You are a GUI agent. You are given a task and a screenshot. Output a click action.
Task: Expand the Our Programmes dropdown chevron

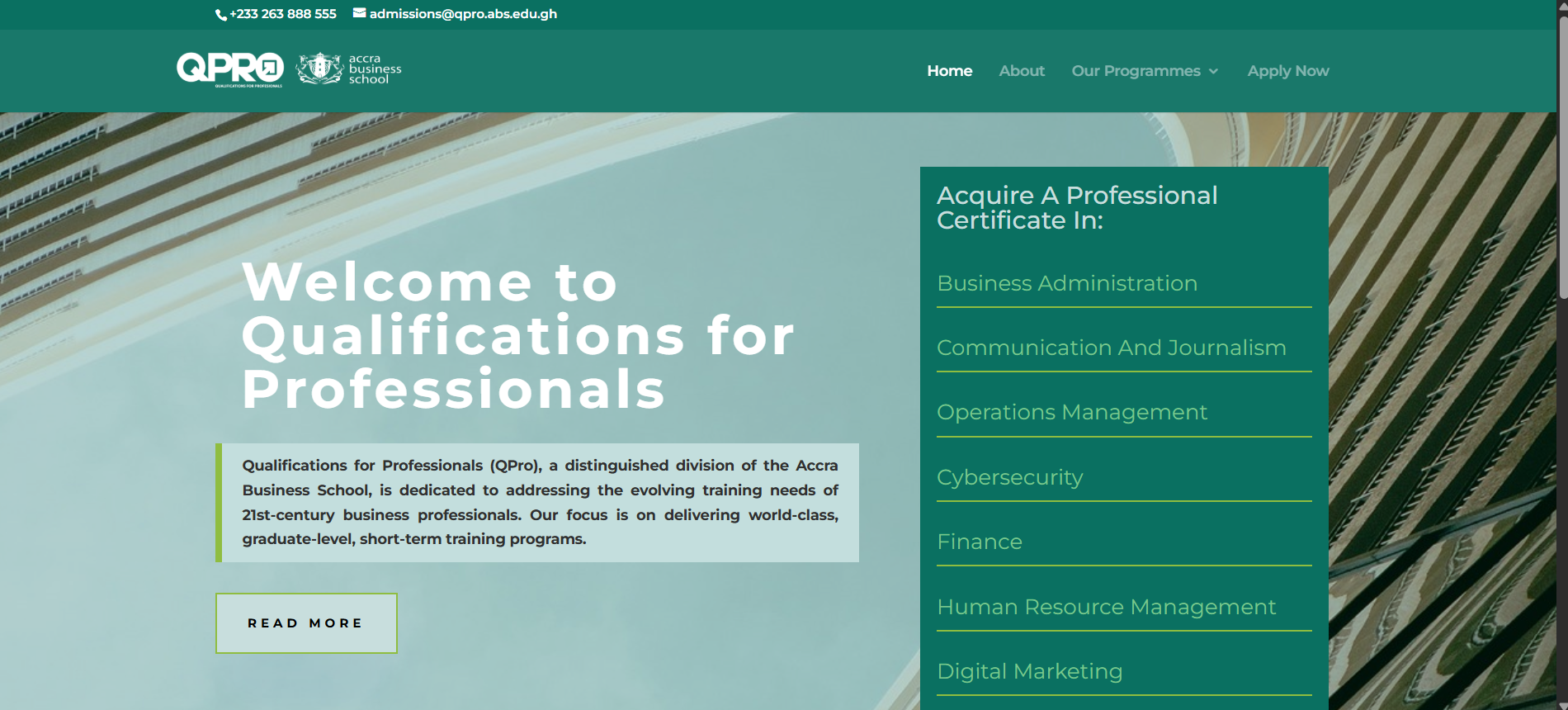point(1213,72)
